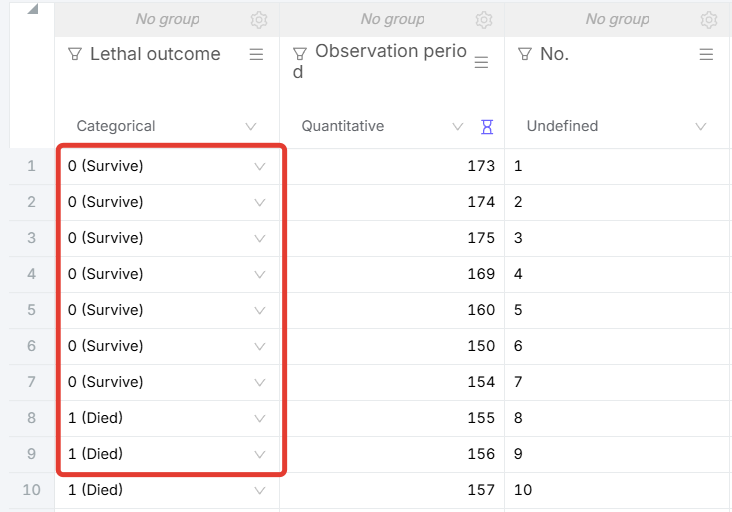Click filter icon beside Lethal outcome

click(x=75, y=54)
